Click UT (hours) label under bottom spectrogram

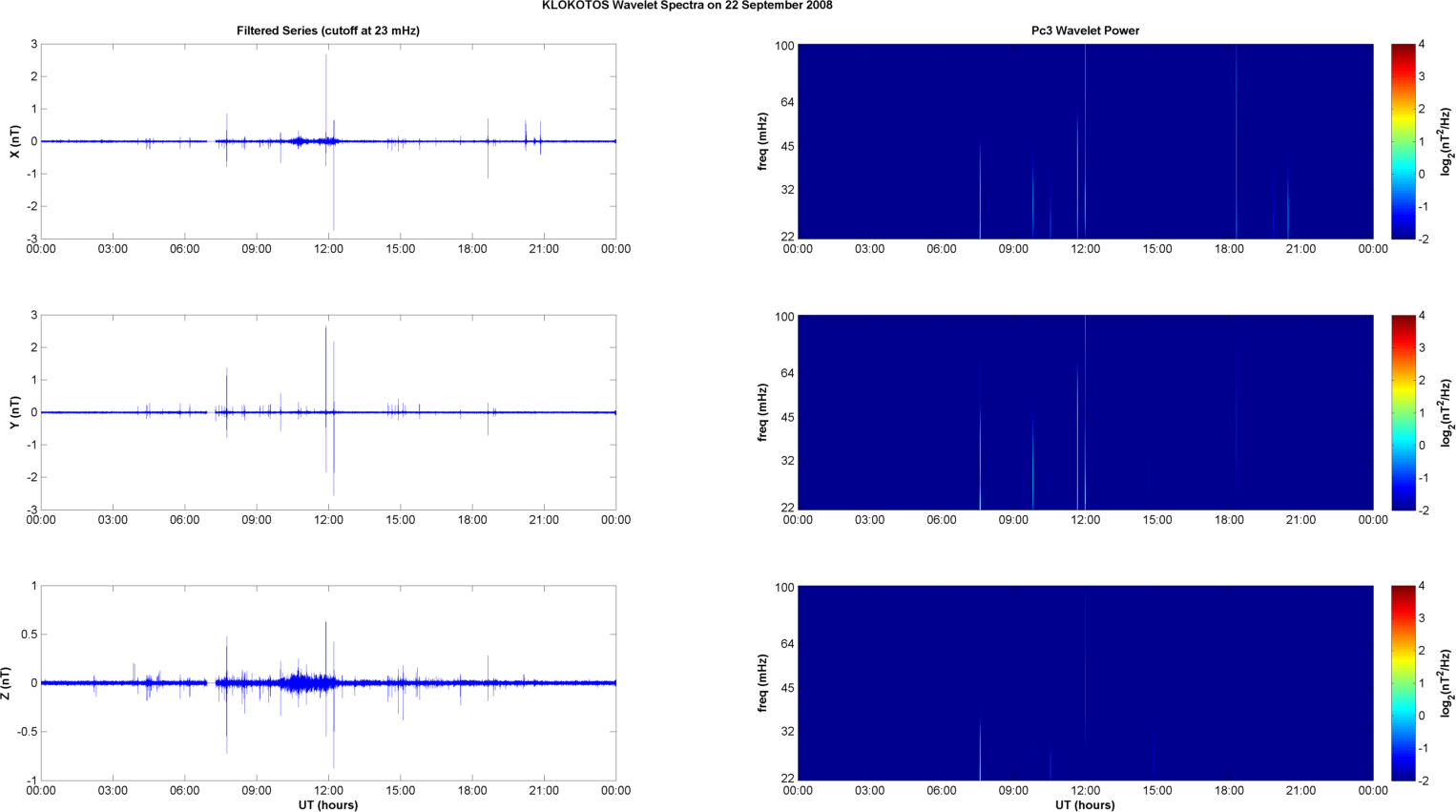[x=1085, y=805]
